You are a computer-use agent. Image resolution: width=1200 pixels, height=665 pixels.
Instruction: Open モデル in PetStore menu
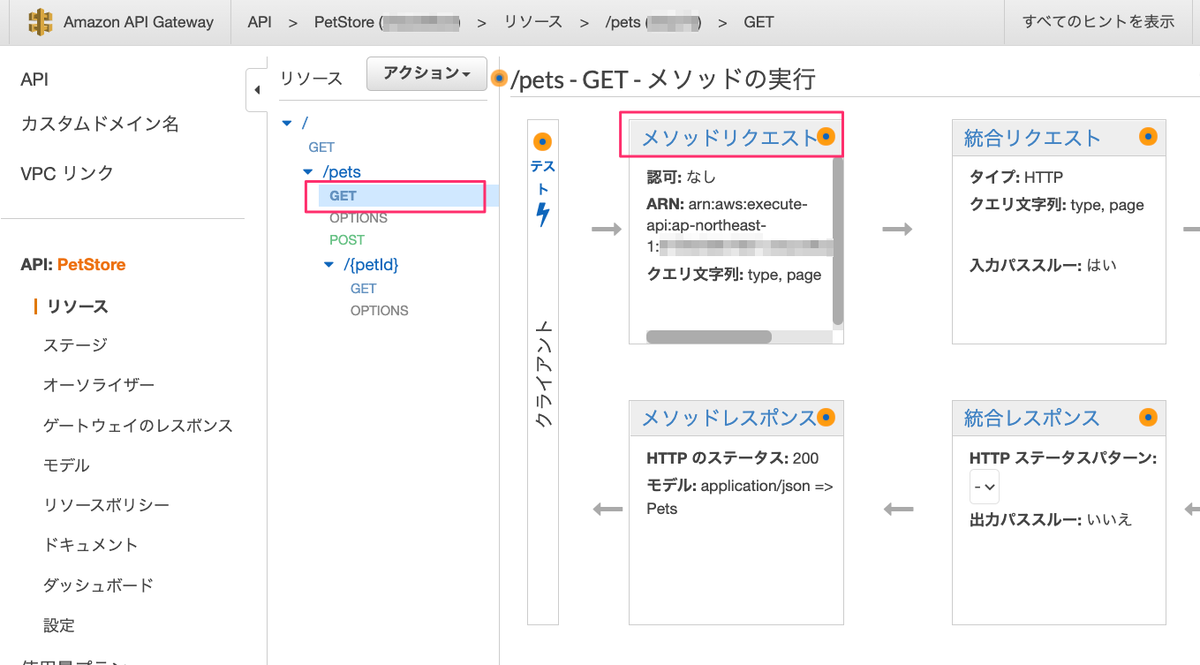[66, 465]
